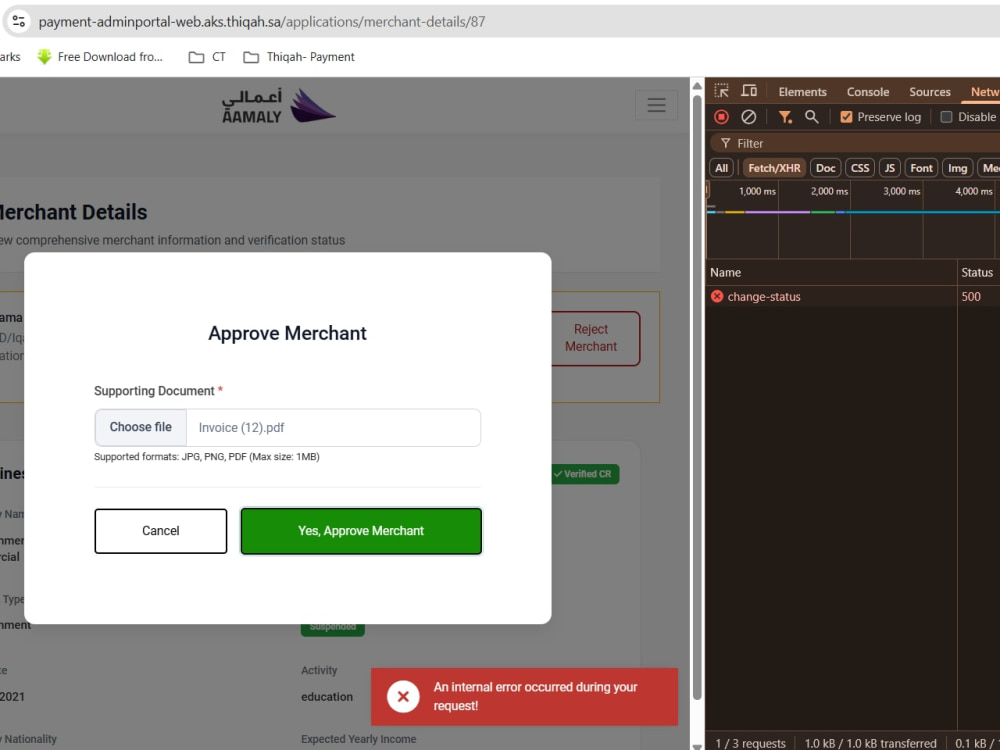Stop recording the network log
Screen dimensions: 1000x750
tap(721, 117)
